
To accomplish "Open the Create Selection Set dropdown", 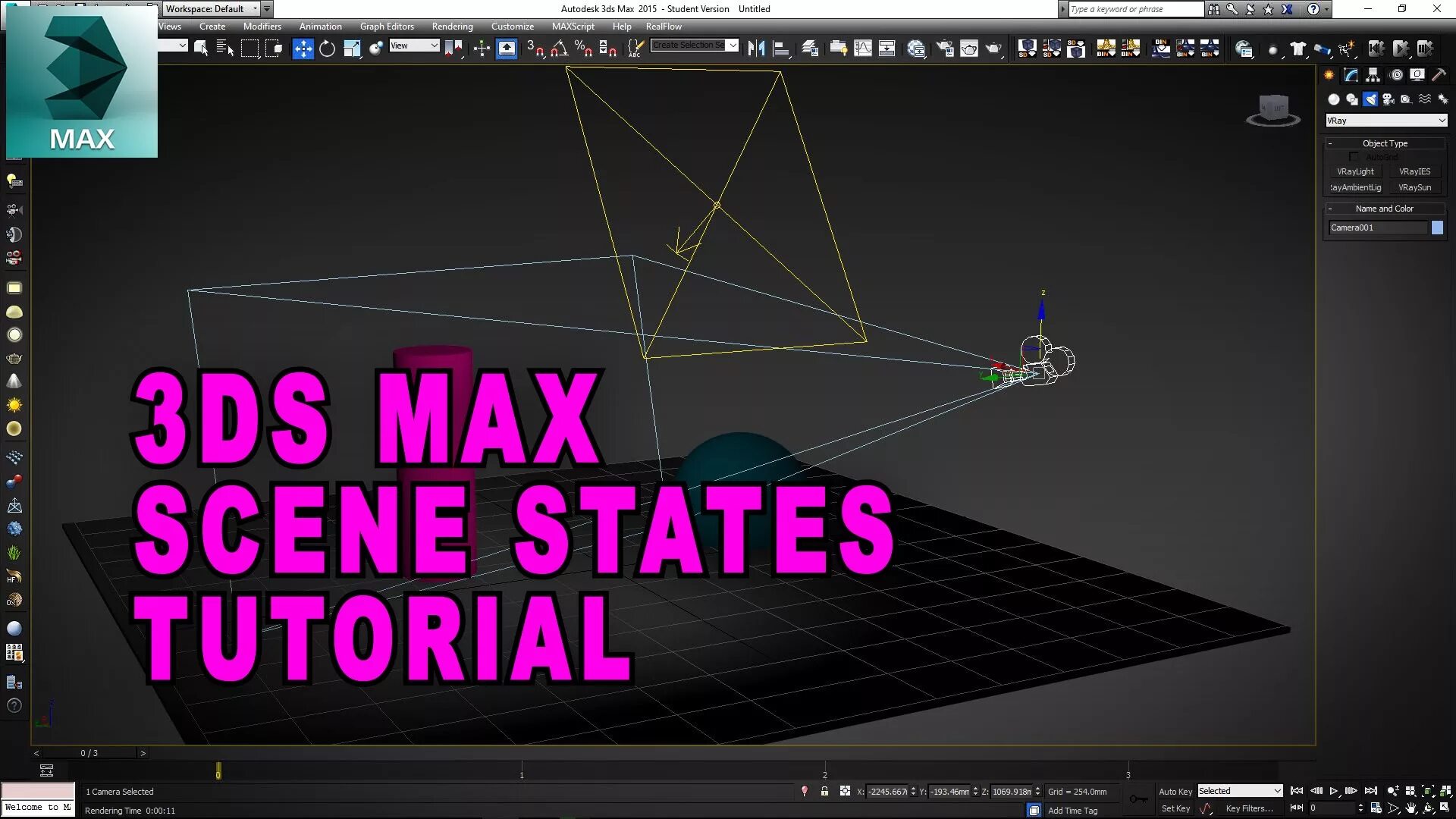I will [x=695, y=45].
